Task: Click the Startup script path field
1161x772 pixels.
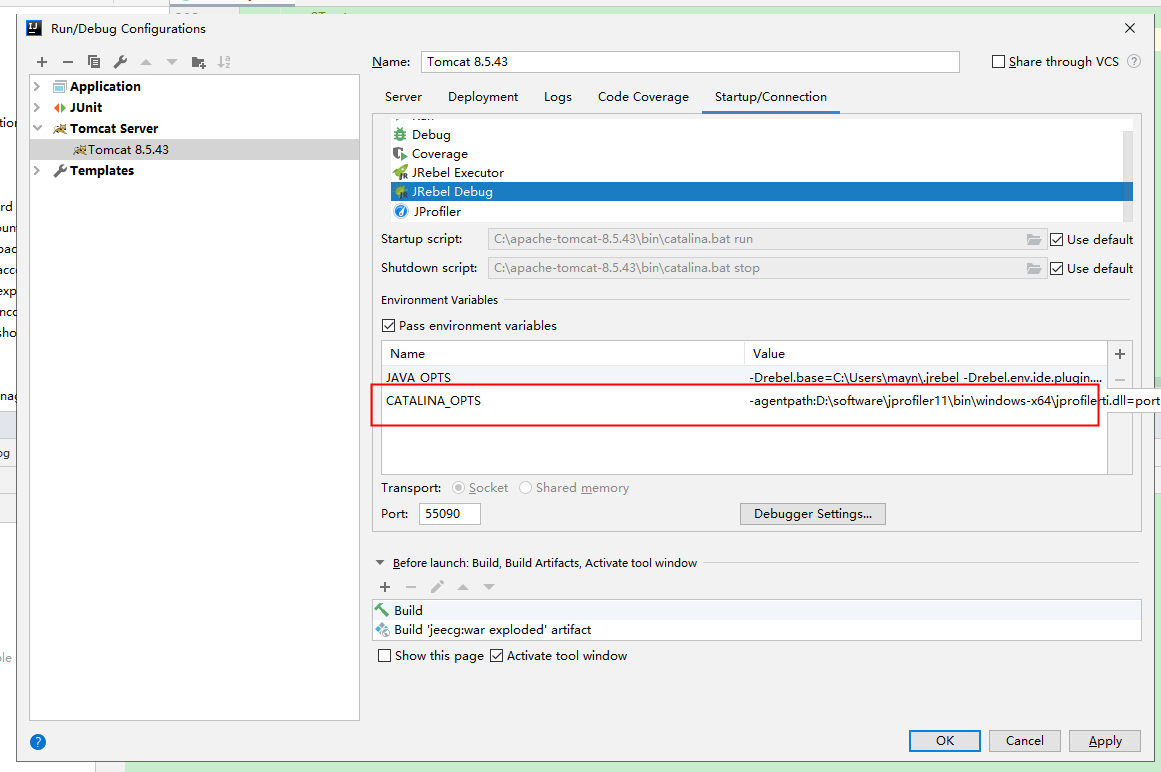Action: [x=755, y=239]
